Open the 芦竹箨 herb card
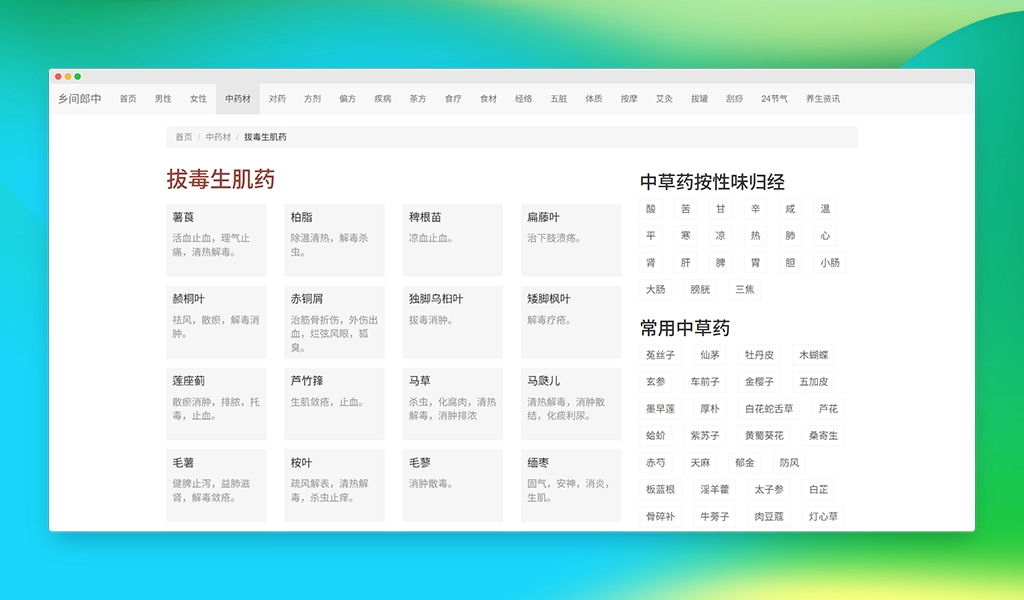 point(334,403)
